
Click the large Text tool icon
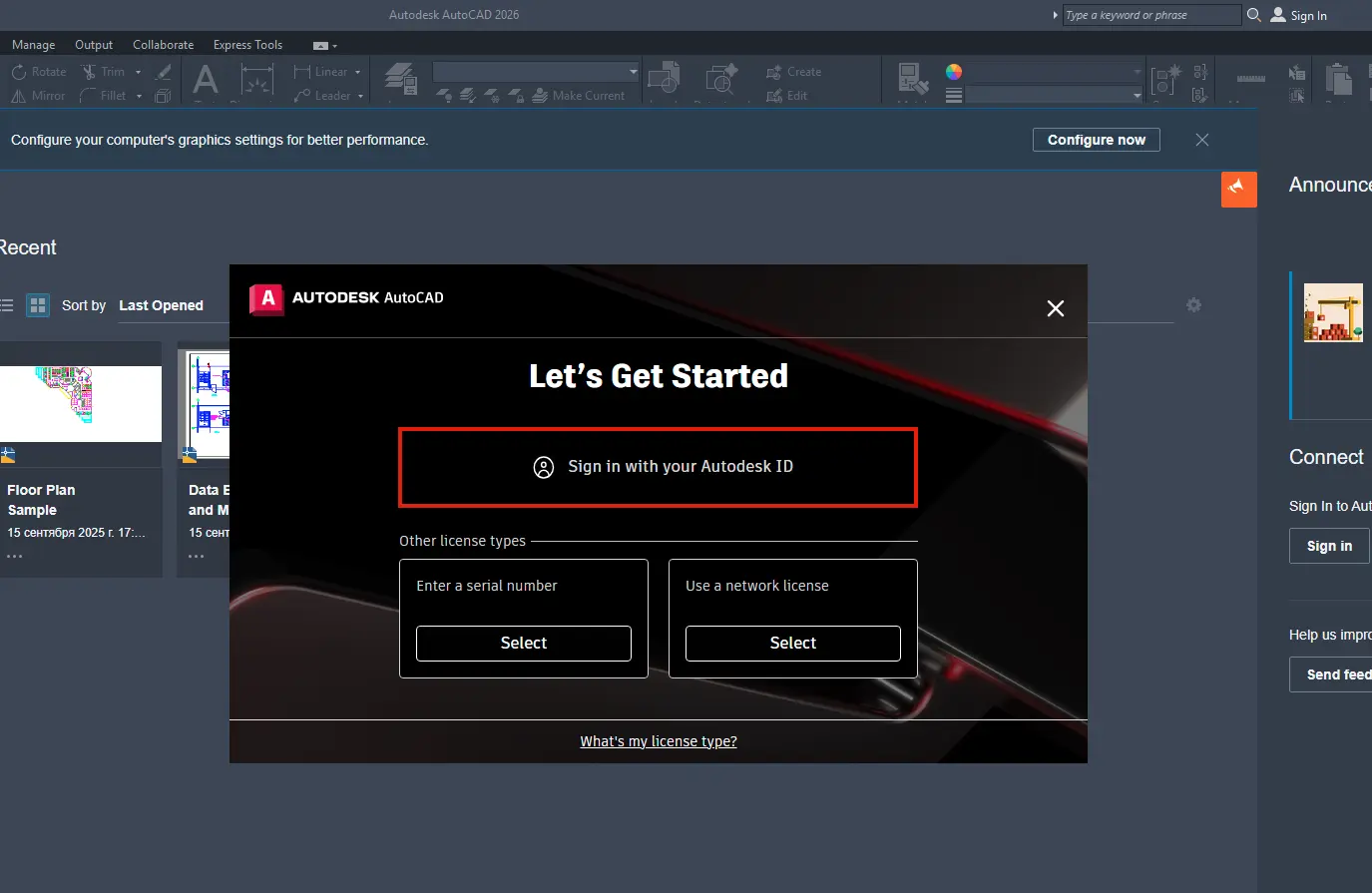pyautogui.click(x=206, y=81)
